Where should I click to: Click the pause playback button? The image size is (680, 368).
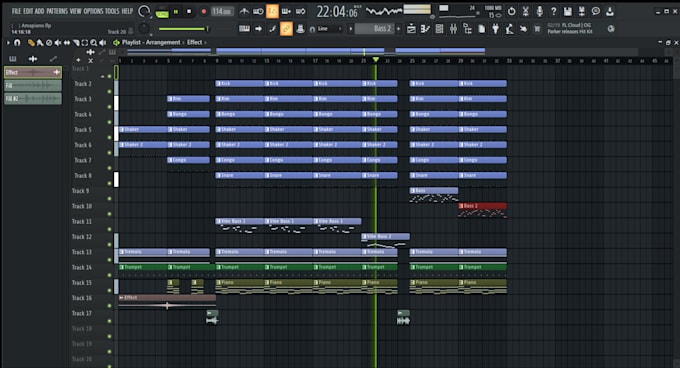(x=176, y=12)
